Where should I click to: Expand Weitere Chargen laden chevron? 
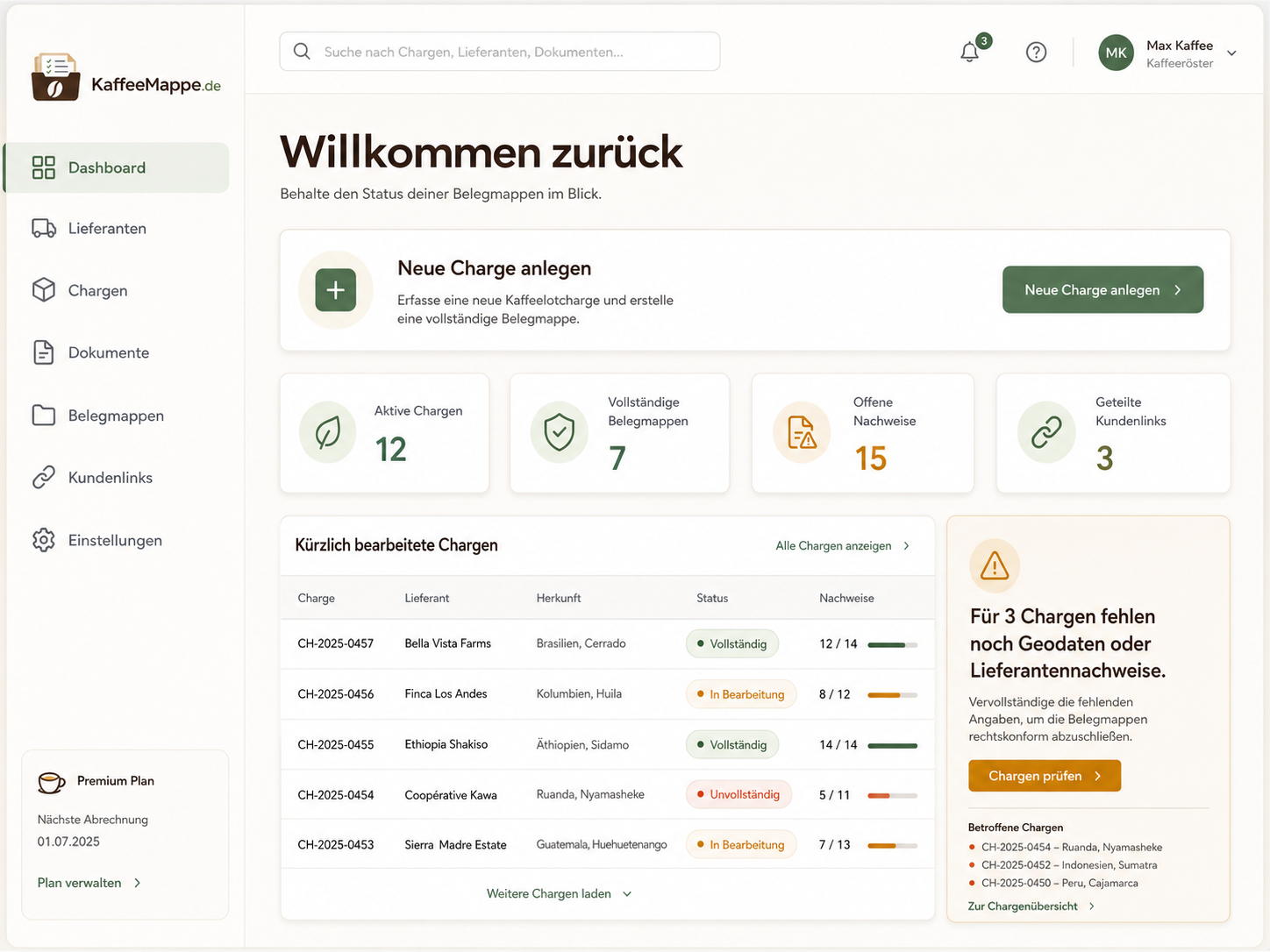tap(627, 894)
